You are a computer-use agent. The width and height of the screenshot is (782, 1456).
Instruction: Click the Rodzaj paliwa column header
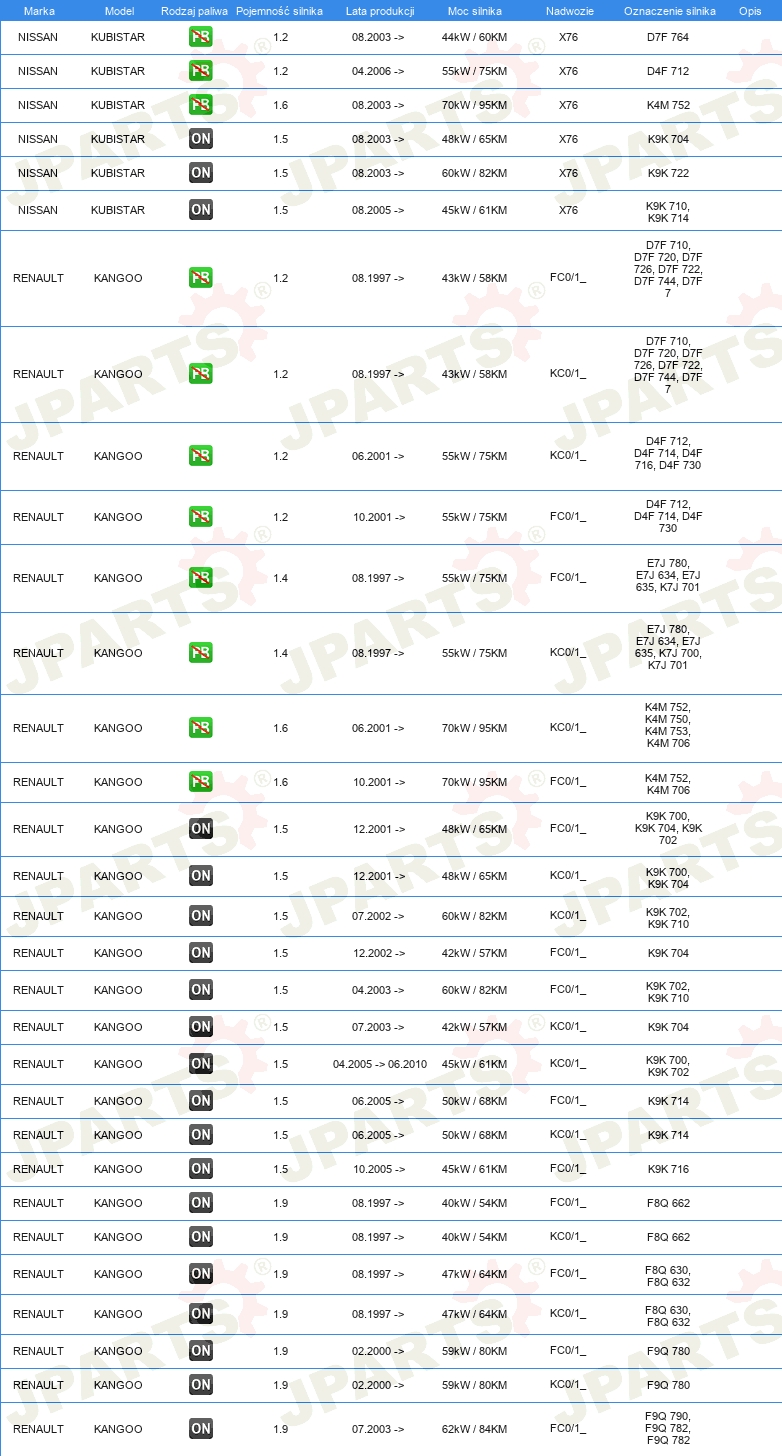[194, 11]
